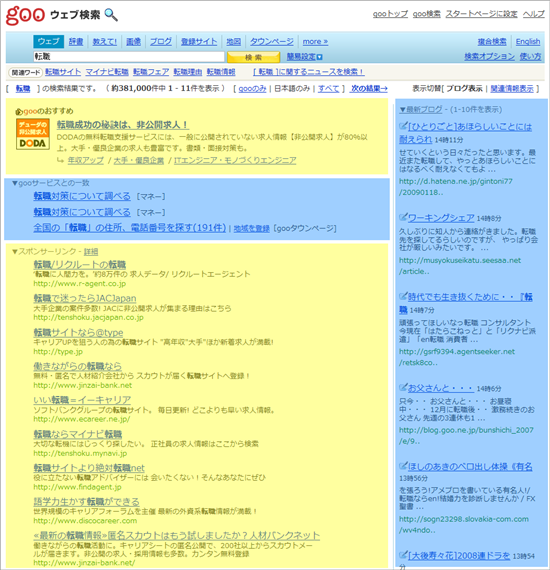Viewport: 550px width, 570px height.
Task: Collapse the 最新ブログ section triangle
Action: (x=402, y=109)
